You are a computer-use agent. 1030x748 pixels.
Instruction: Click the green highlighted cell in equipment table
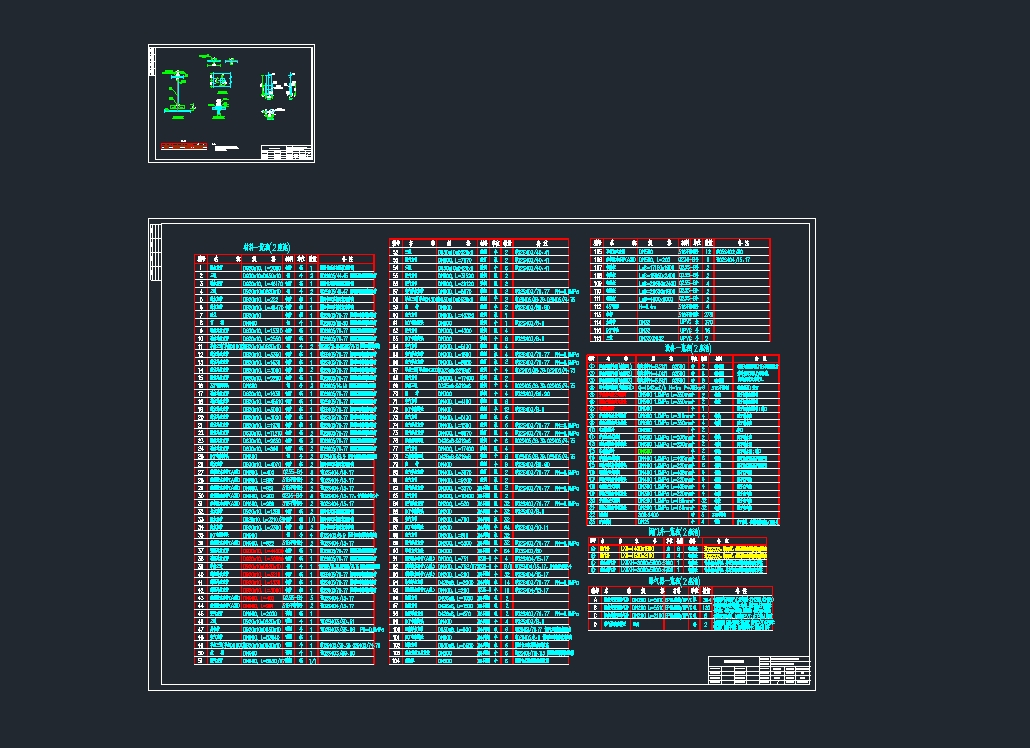coord(645,452)
